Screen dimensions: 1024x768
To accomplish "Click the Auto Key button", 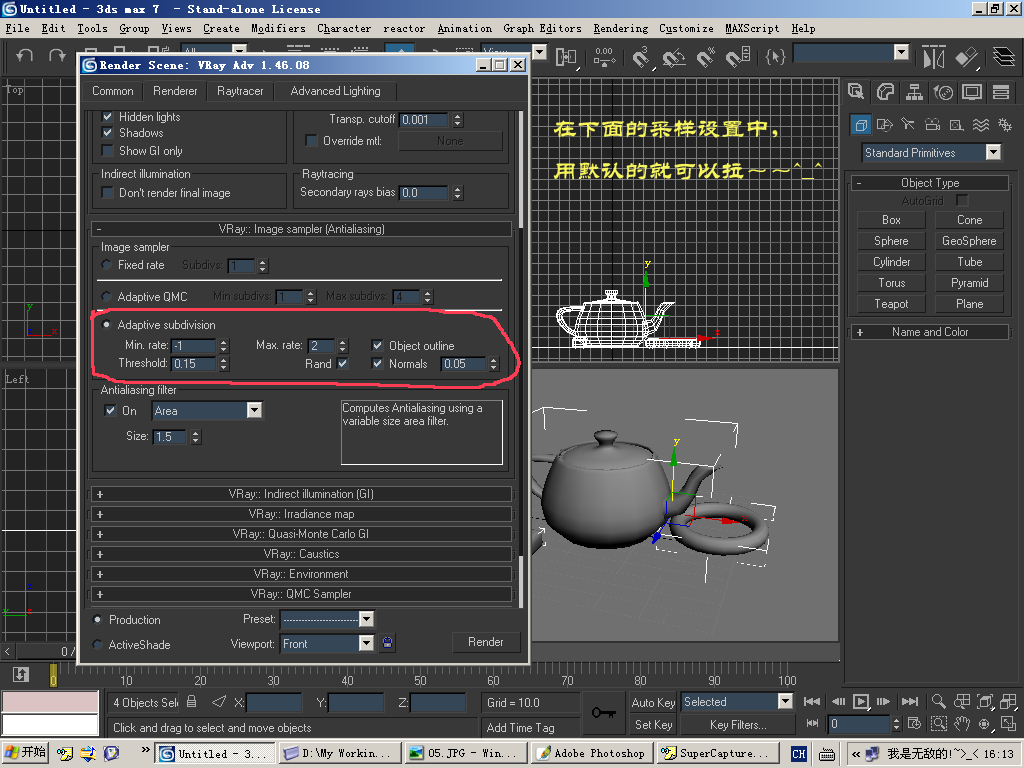I will pos(653,702).
